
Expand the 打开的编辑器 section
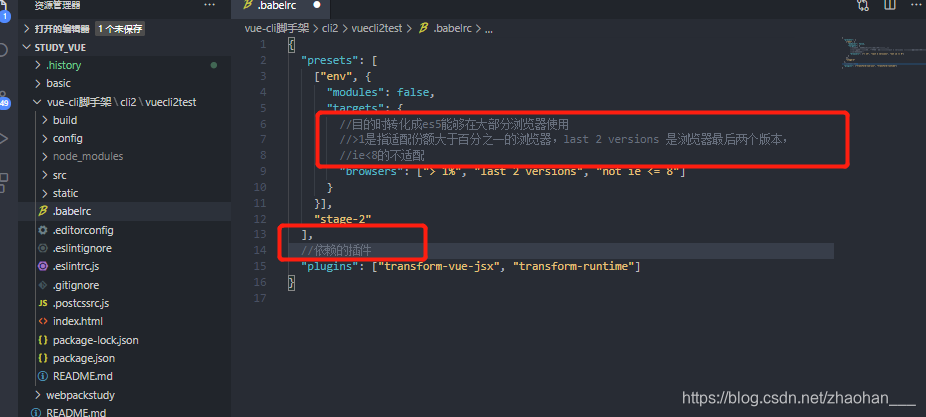27,28
